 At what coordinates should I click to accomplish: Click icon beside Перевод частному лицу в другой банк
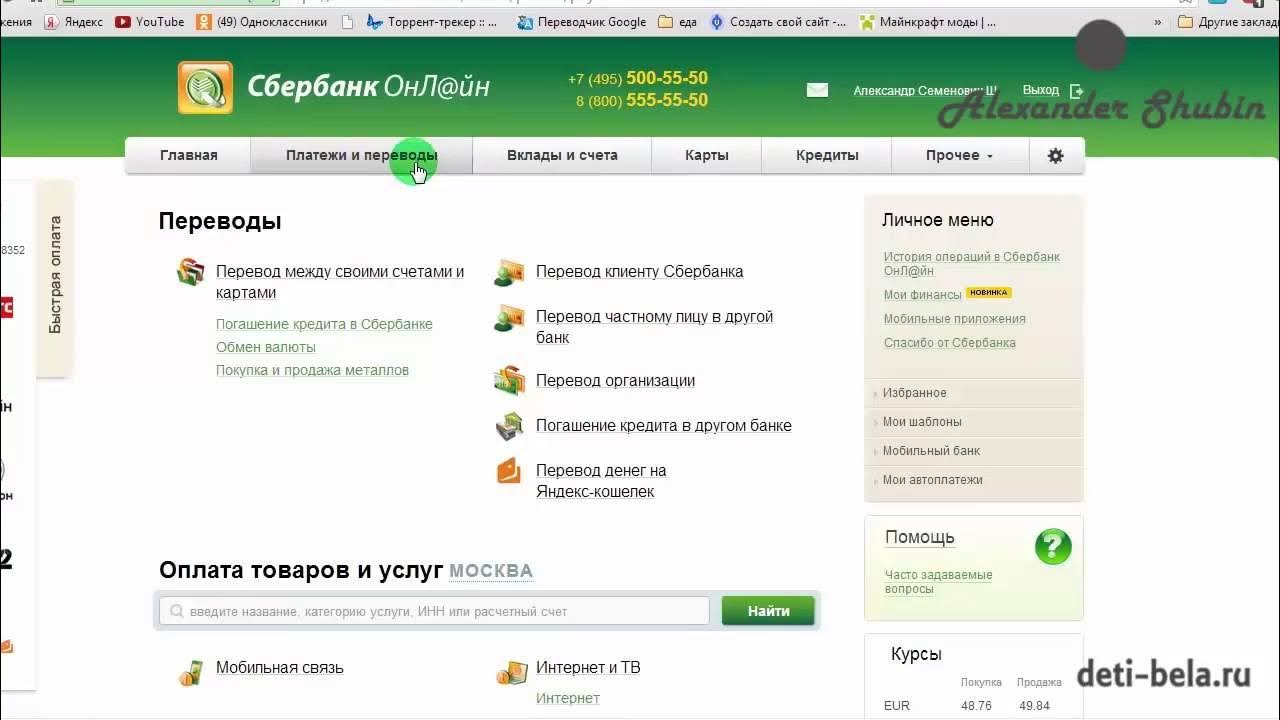tap(509, 318)
